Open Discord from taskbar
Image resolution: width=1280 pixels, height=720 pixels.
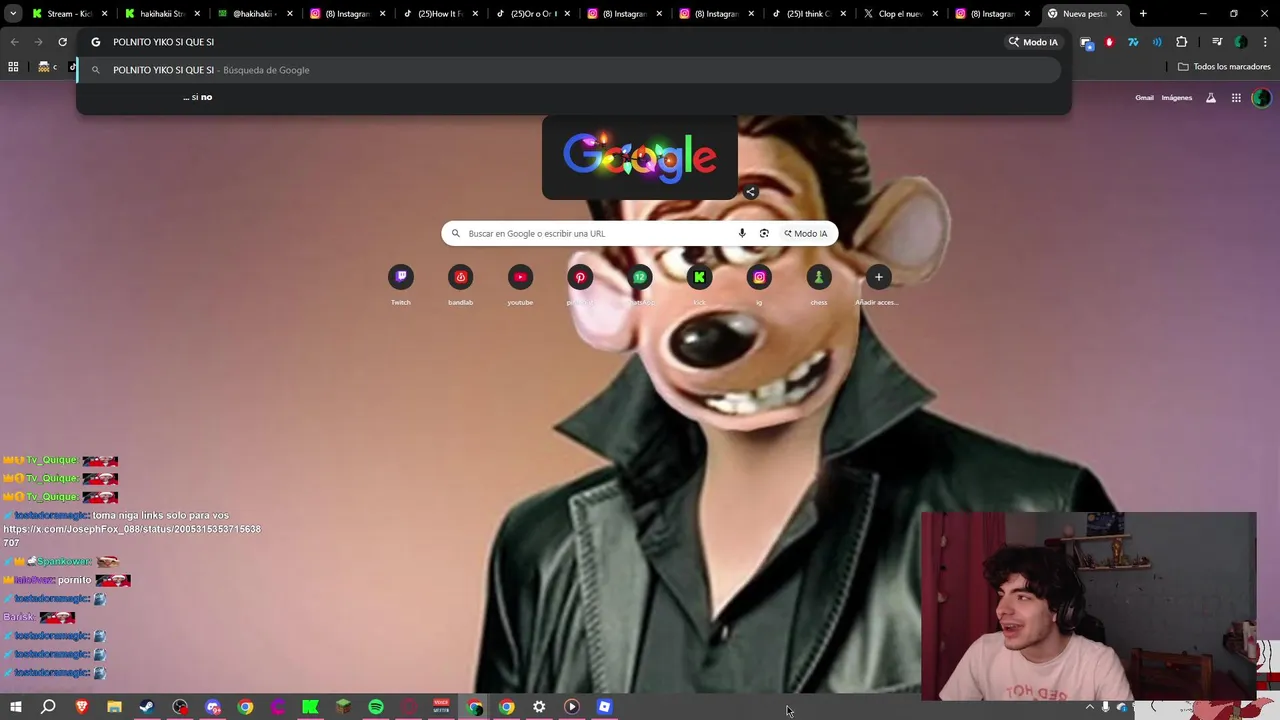pos(213,707)
